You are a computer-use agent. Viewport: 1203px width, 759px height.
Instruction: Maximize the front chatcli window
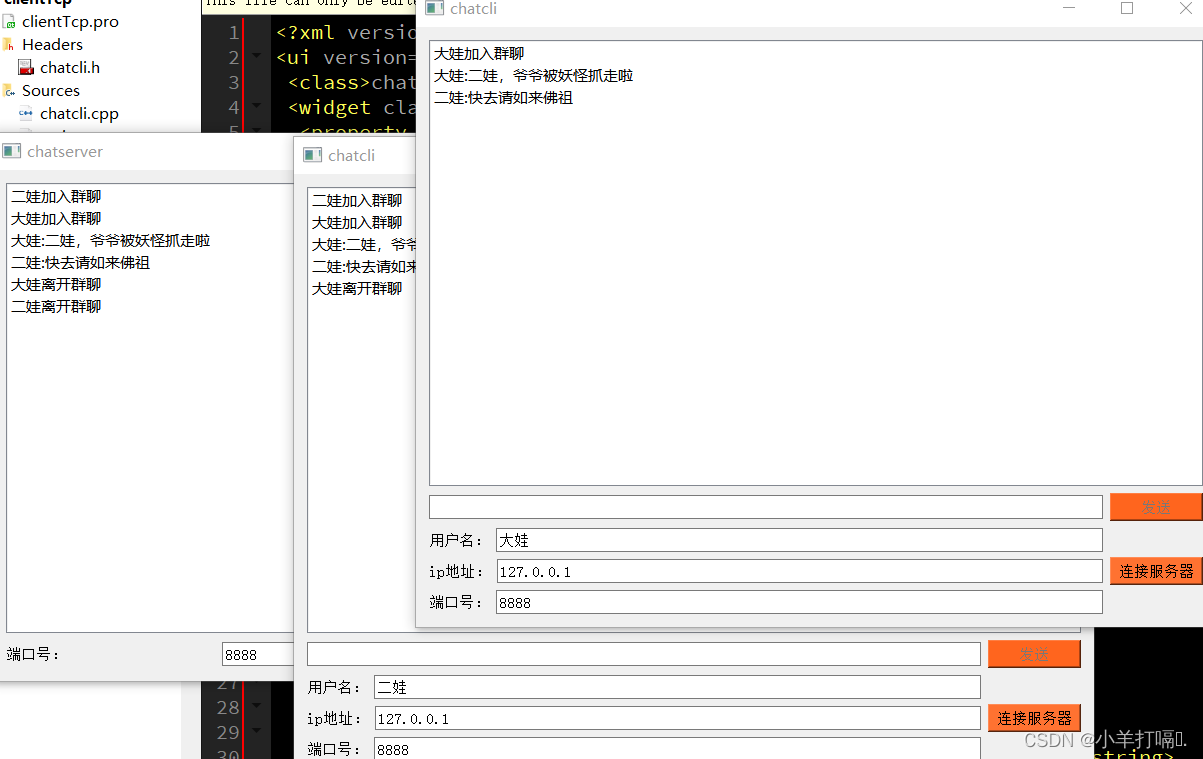click(1127, 8)
